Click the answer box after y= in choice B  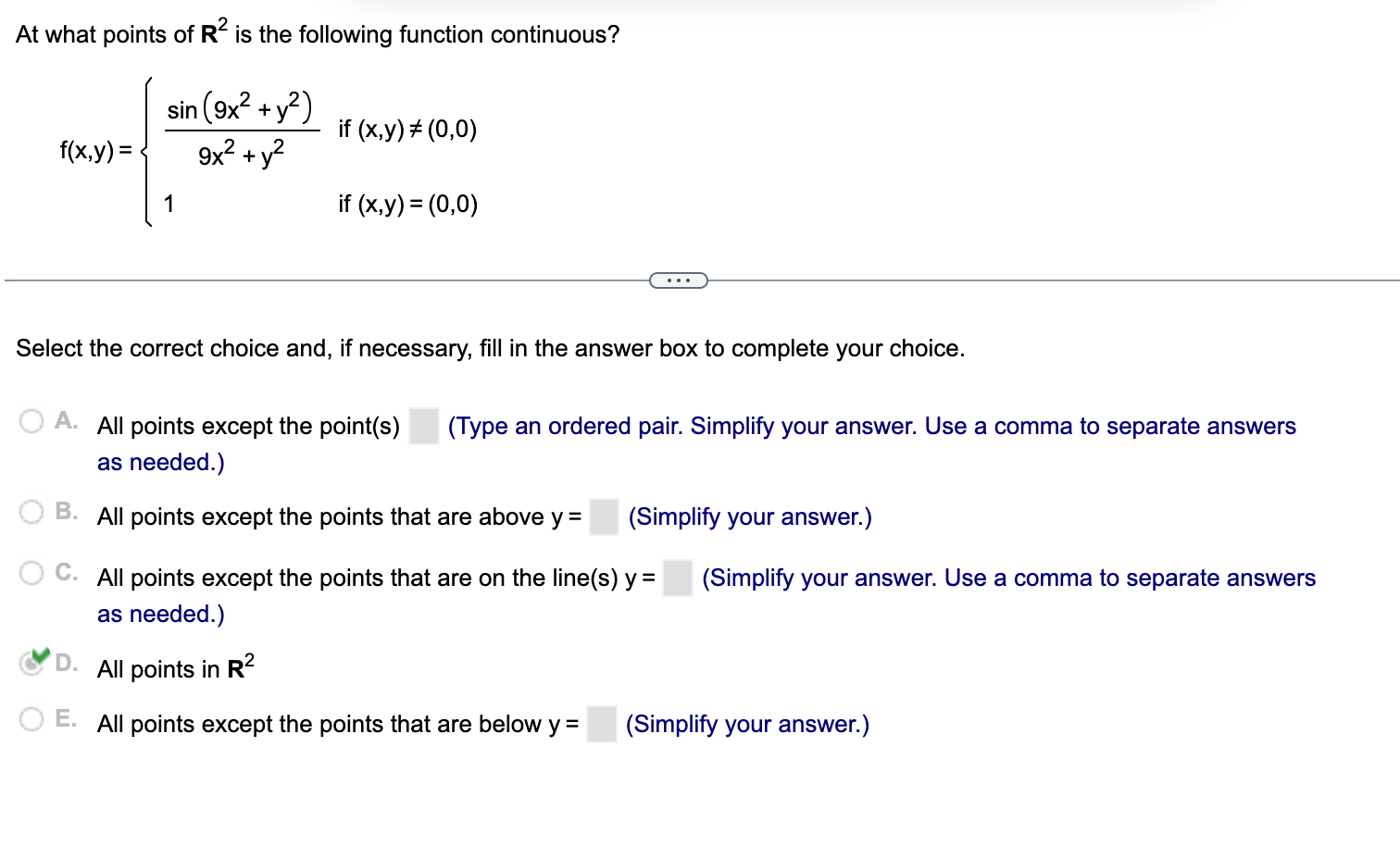coord(603,517)
